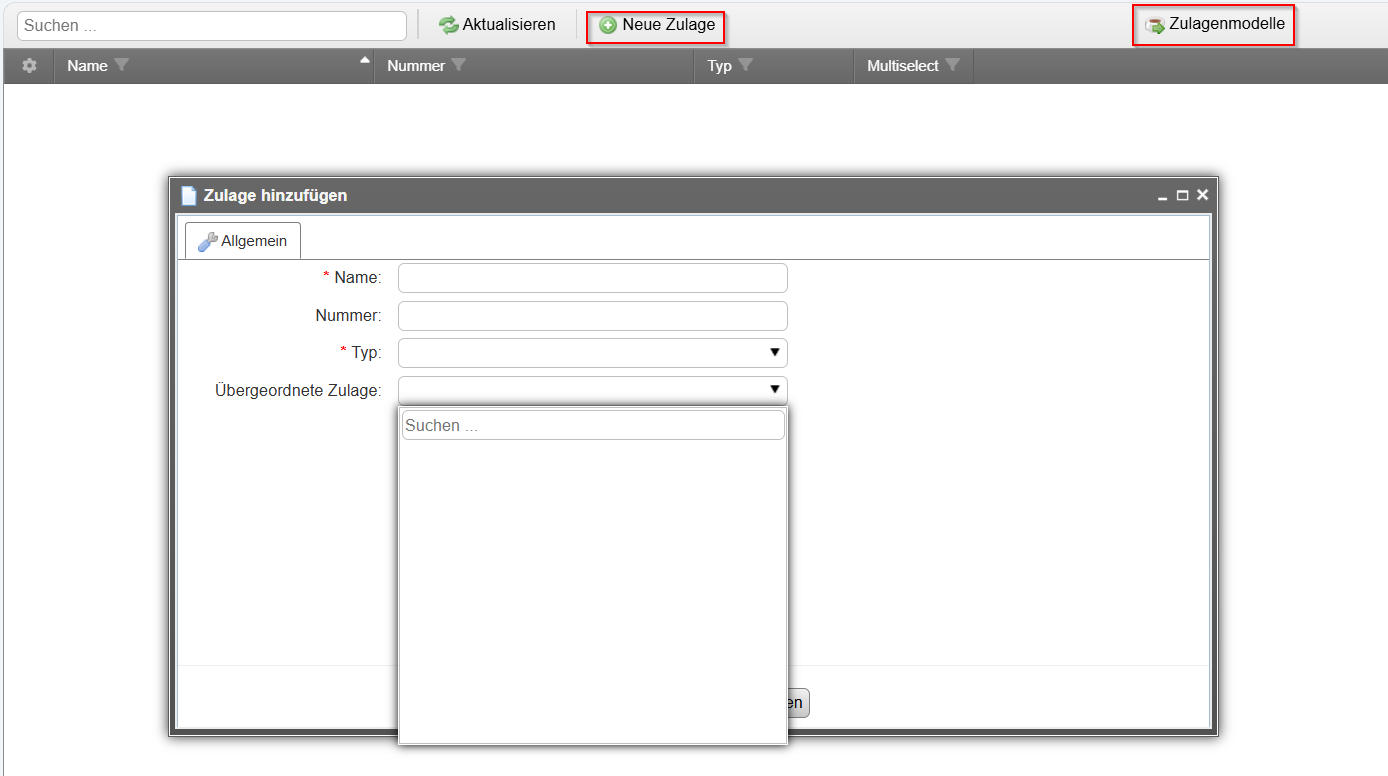Image resolution: width=1388 pixels, height=776 pixels.
Task: Sort by the Typ column header
Action: point(719,66)
